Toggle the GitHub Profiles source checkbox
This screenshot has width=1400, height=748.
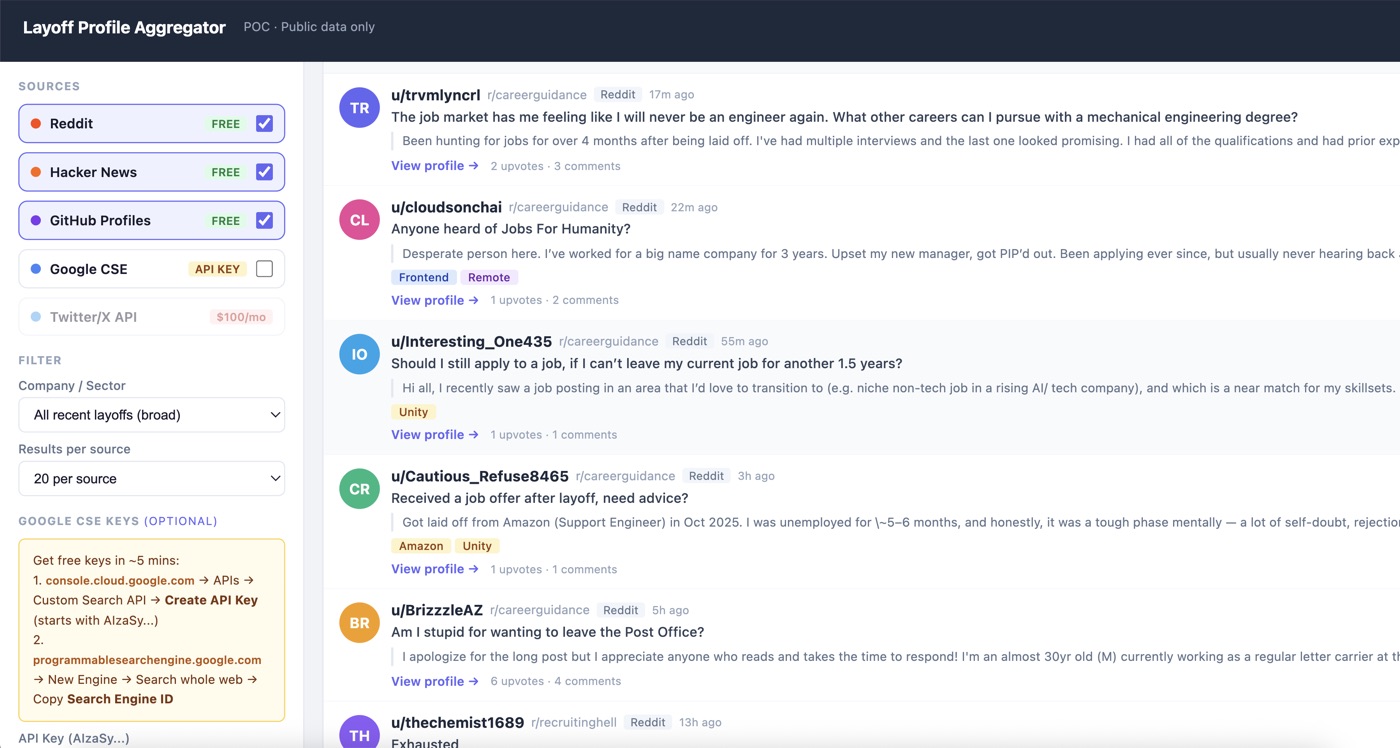click(264, 220)
